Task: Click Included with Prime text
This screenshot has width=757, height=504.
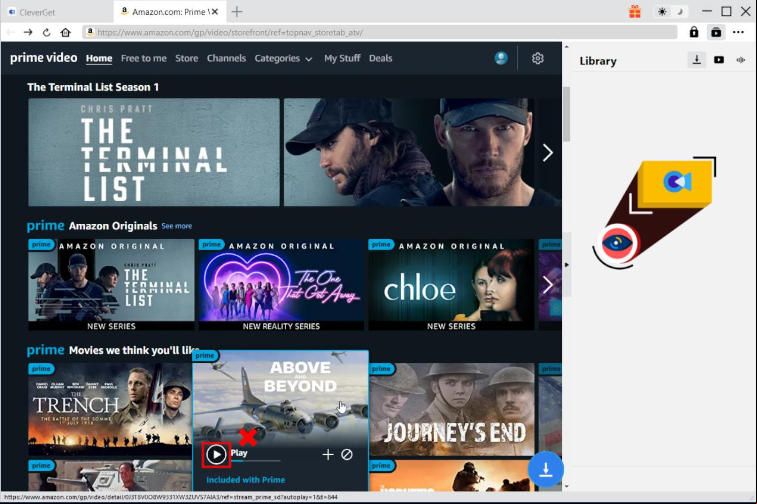Action: (x=246, y=480)
